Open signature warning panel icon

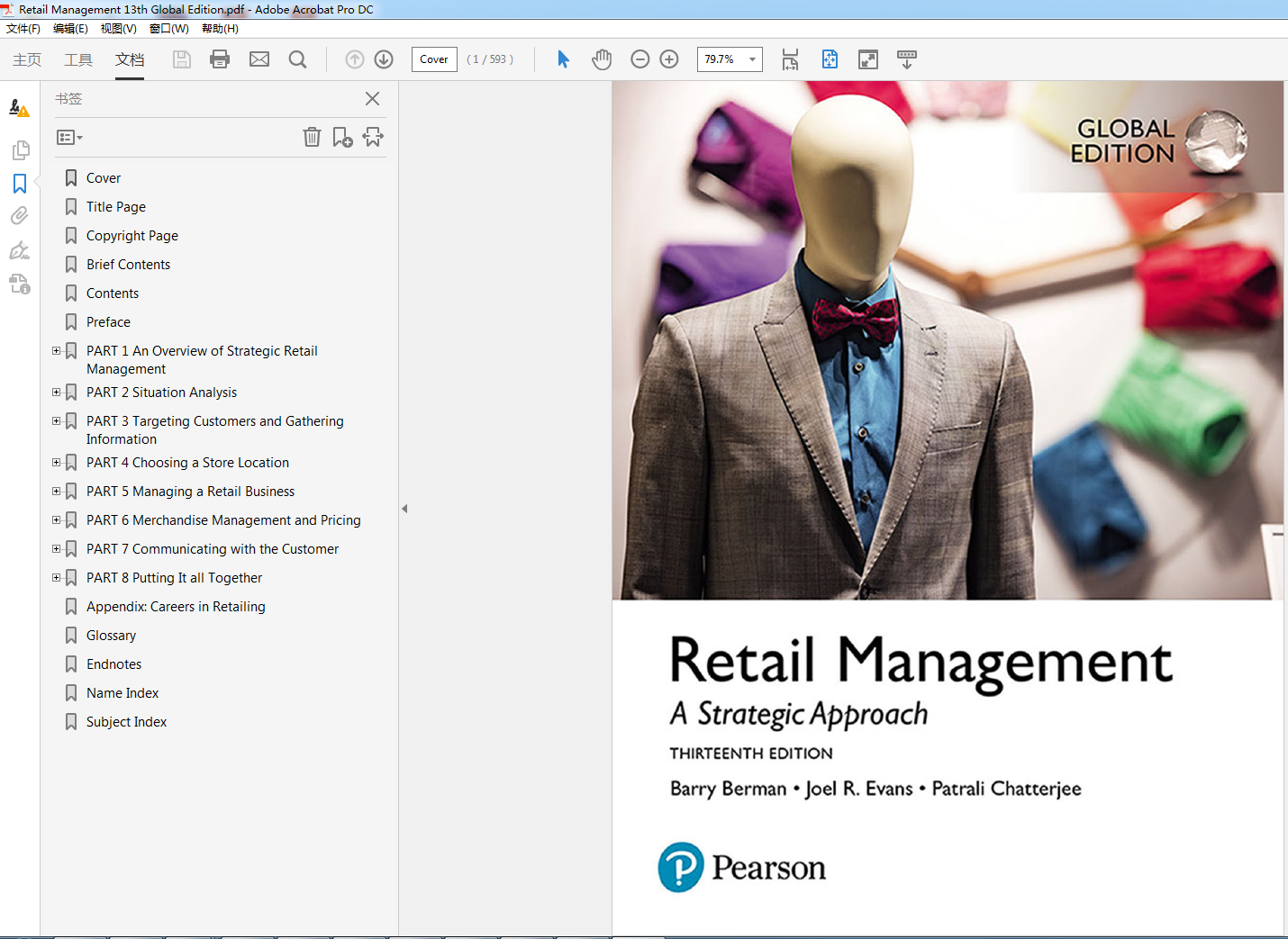[x=19, y=108]
